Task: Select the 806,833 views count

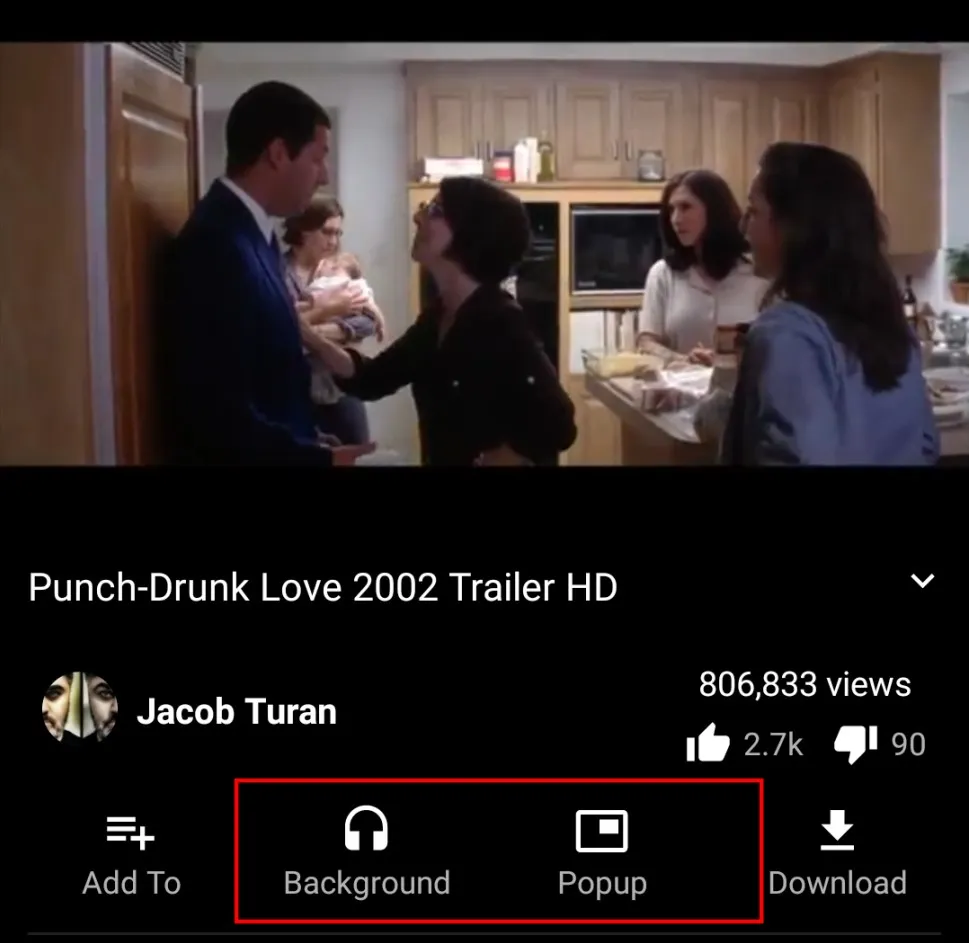Action: click(x=805, y=684)
